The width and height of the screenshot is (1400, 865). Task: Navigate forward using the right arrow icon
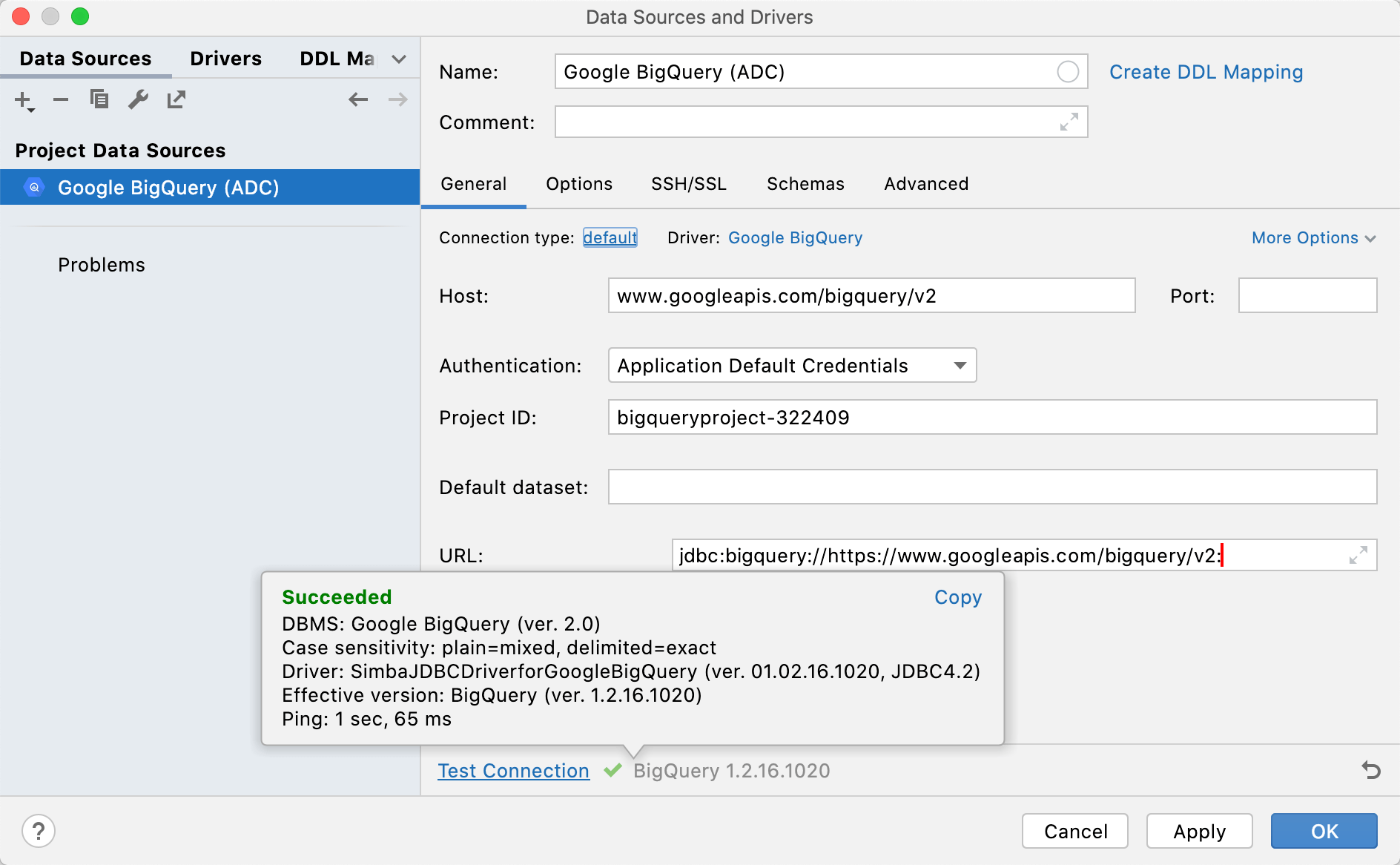398,99
